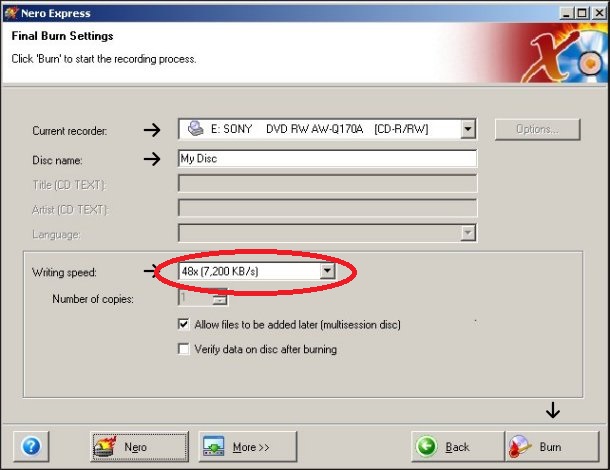Click the blue help question mark icon
This screenshot has height=470, width=610.
[31, 446]
